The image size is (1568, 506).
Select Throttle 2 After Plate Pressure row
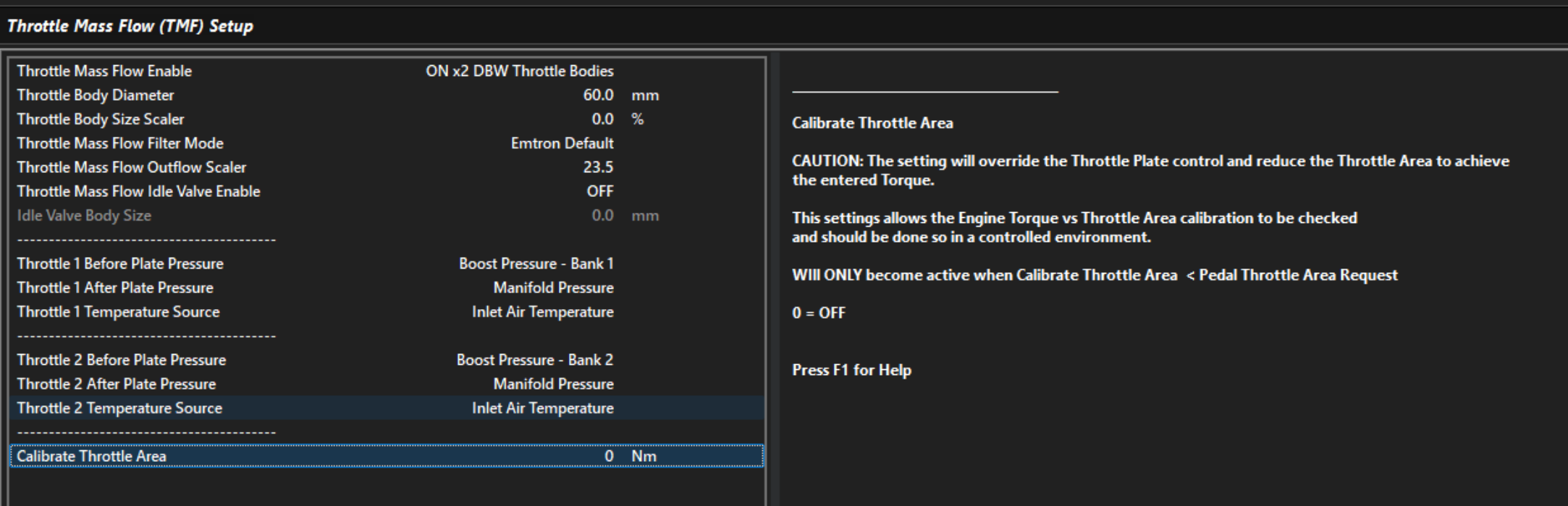coord(387,384)
